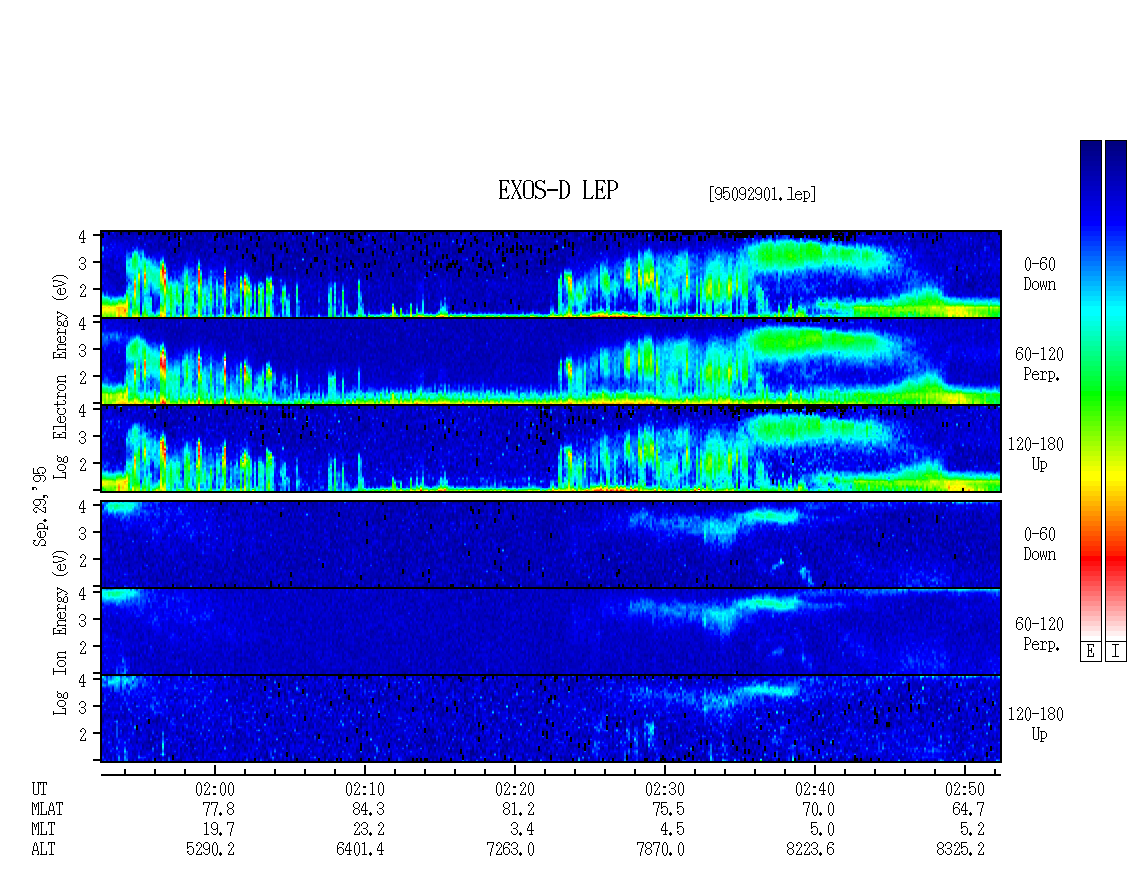This screenshot has width=1130, height=875.
Task: Click the I color bar label box
Action: click(x=1116, y=652)
